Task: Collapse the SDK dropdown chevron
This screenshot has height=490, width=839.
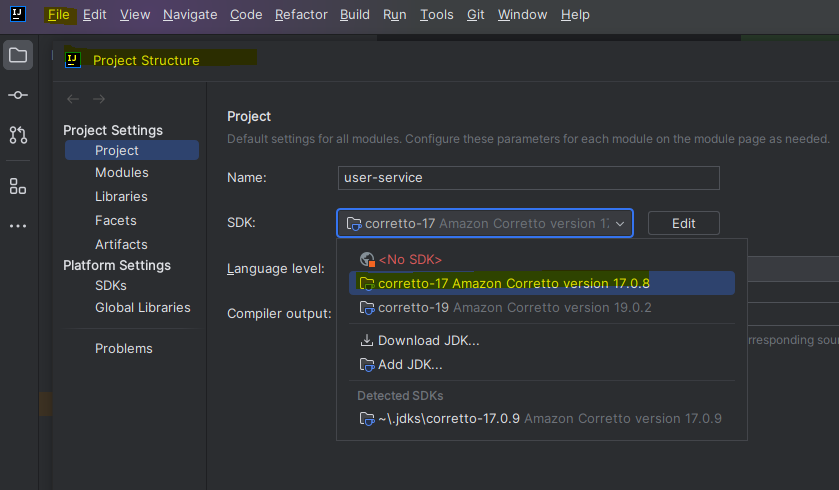Action: click(x=620, y=224)
